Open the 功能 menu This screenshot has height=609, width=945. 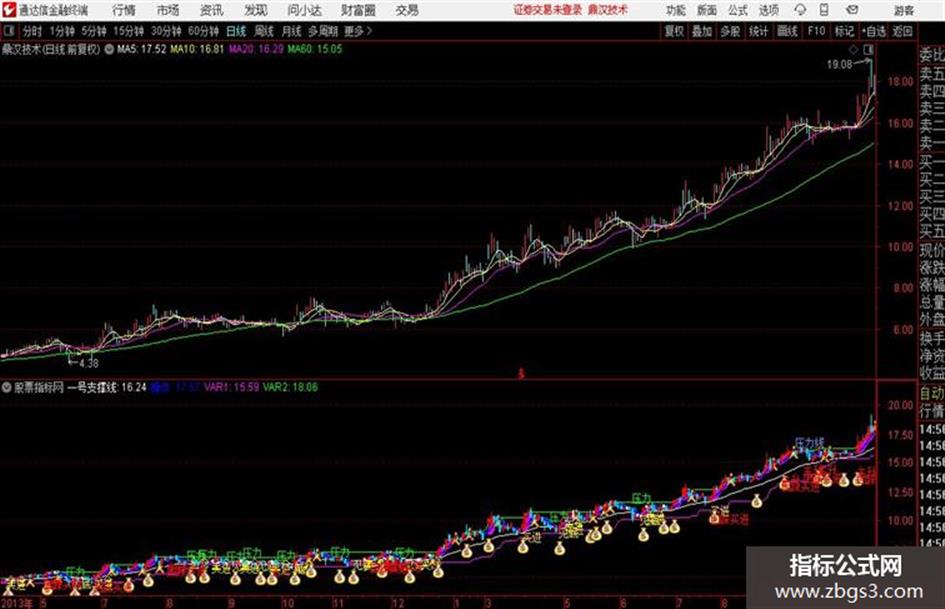point(676,10)
